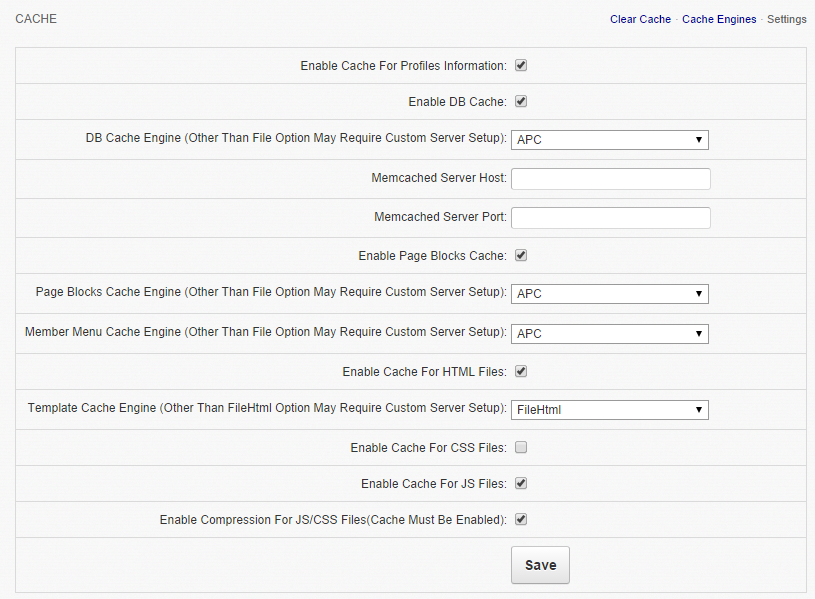Focus the Memcached Server Host field

[610, 179]
